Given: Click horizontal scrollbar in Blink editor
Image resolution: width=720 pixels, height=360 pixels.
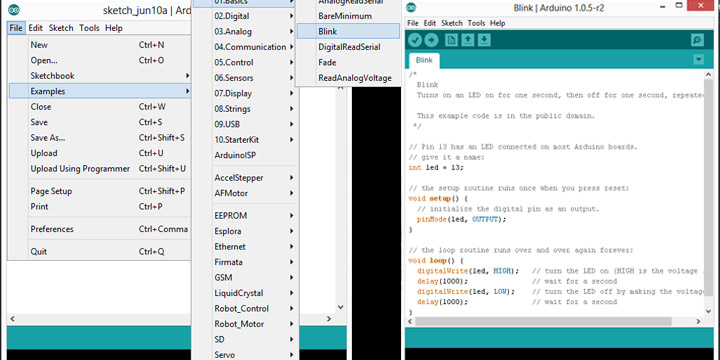Looking at the screenshot, I should 543,321.
